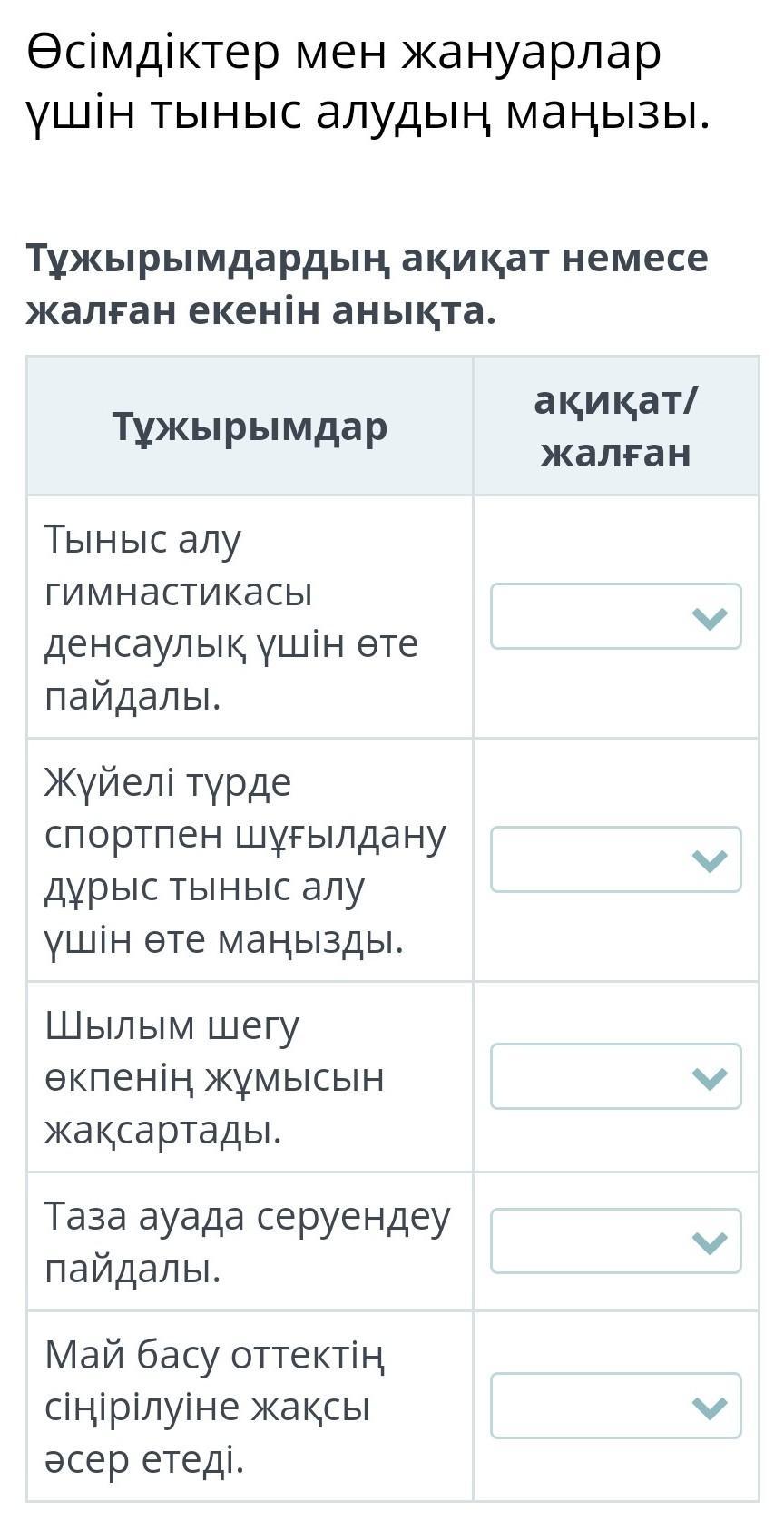Select the 'Жүйелі түрде спортпен шұғылдану' statement text

pyautogui.click(x=245, y=860)
